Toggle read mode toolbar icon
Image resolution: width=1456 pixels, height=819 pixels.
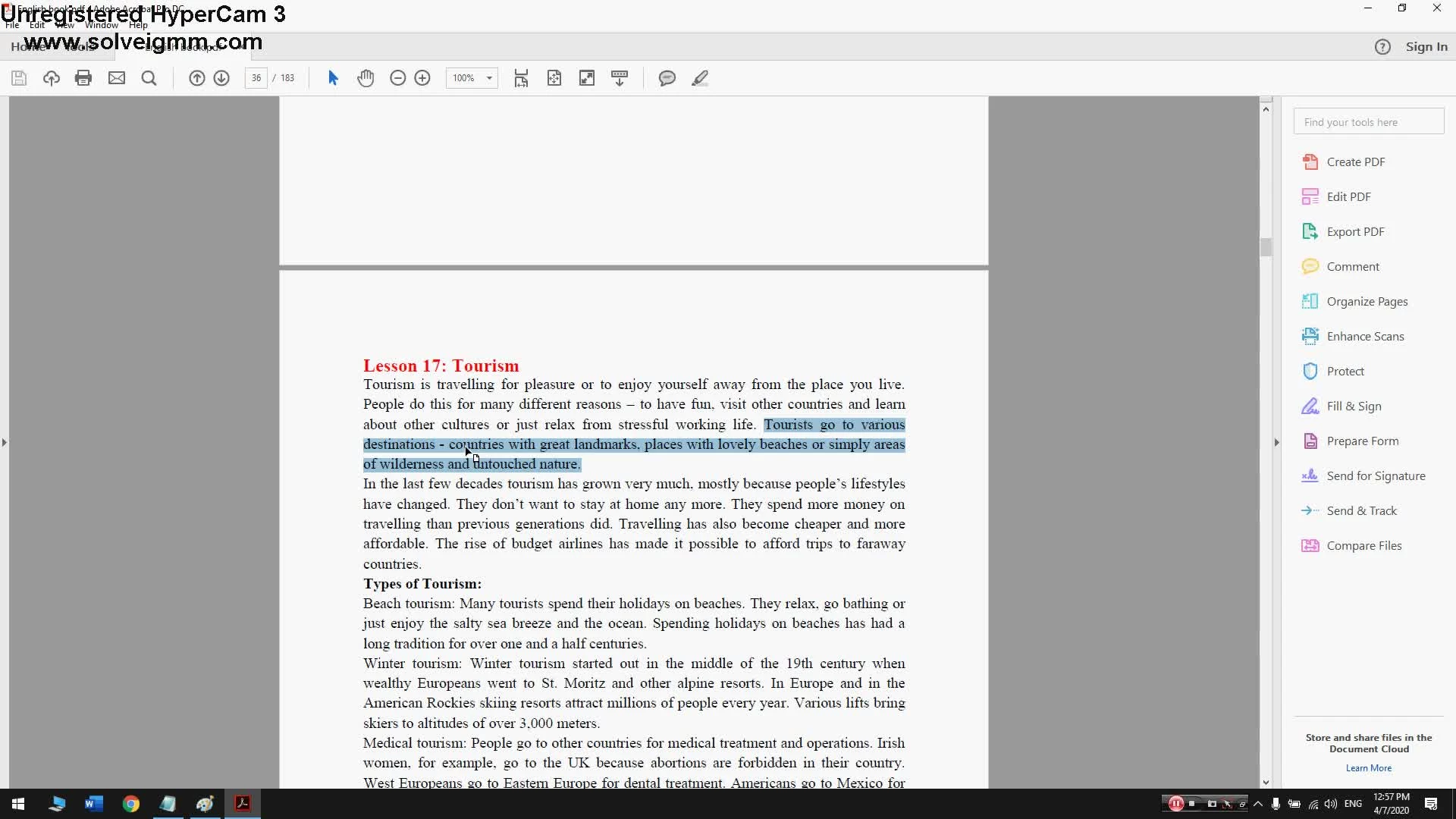coord(620,78)
